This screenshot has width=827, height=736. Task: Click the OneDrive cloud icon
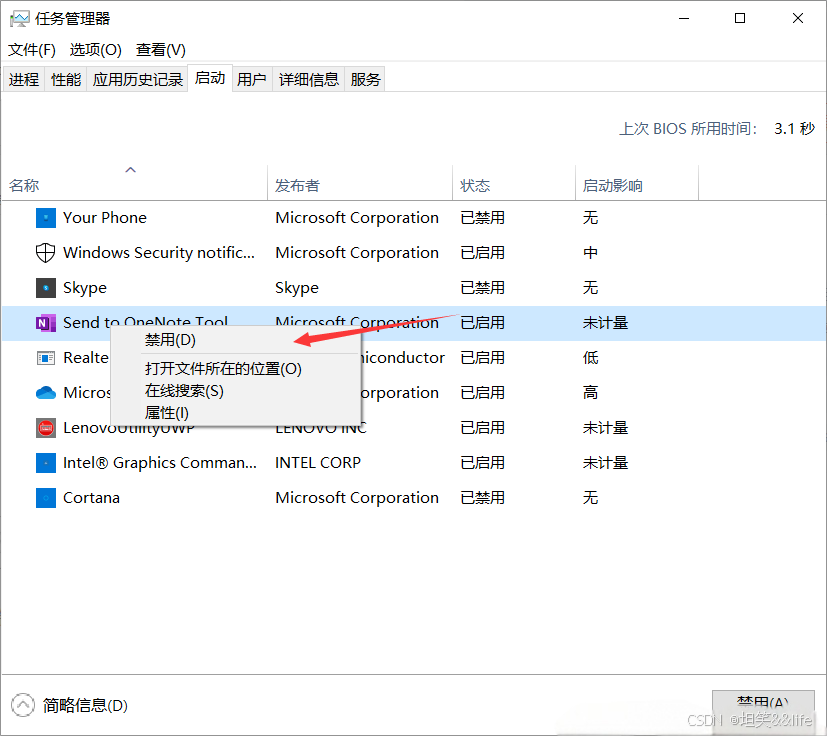click(46, 393)
